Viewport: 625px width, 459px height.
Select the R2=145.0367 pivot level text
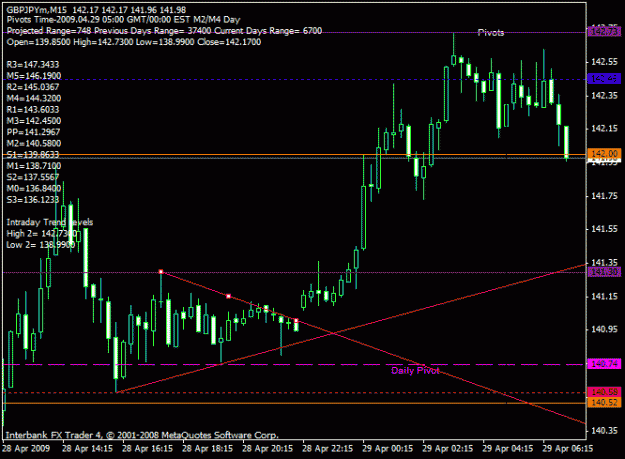point(33,87)
